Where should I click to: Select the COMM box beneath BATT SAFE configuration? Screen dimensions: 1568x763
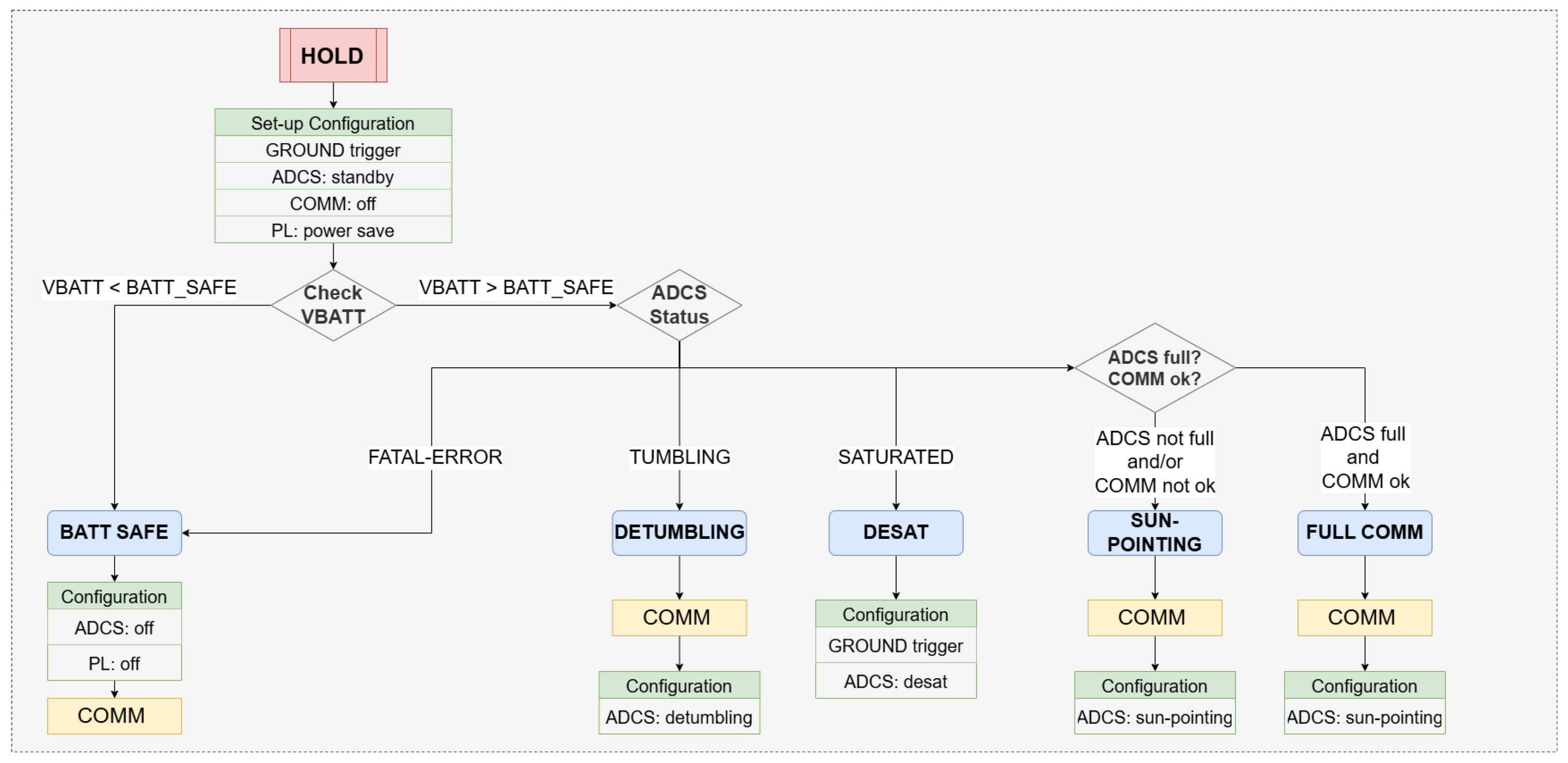[x=114, y=716]
